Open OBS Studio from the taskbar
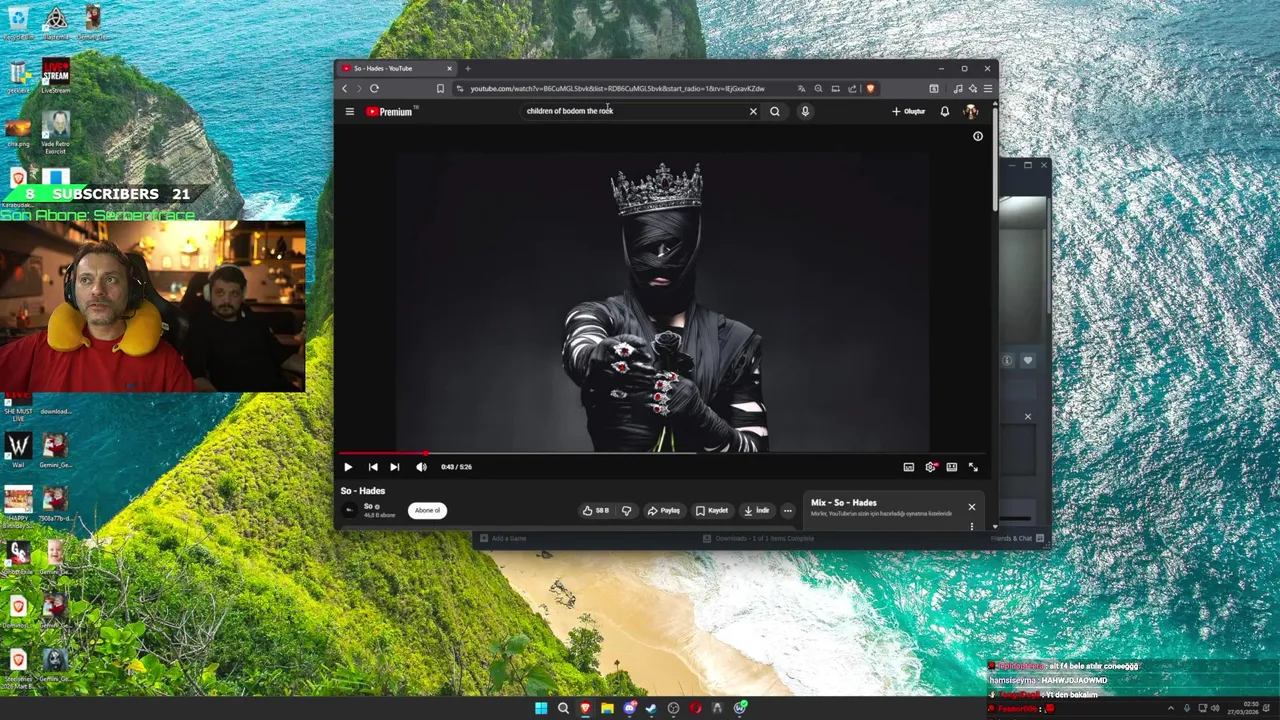The image size is (1280, 720). click(673, 708)
